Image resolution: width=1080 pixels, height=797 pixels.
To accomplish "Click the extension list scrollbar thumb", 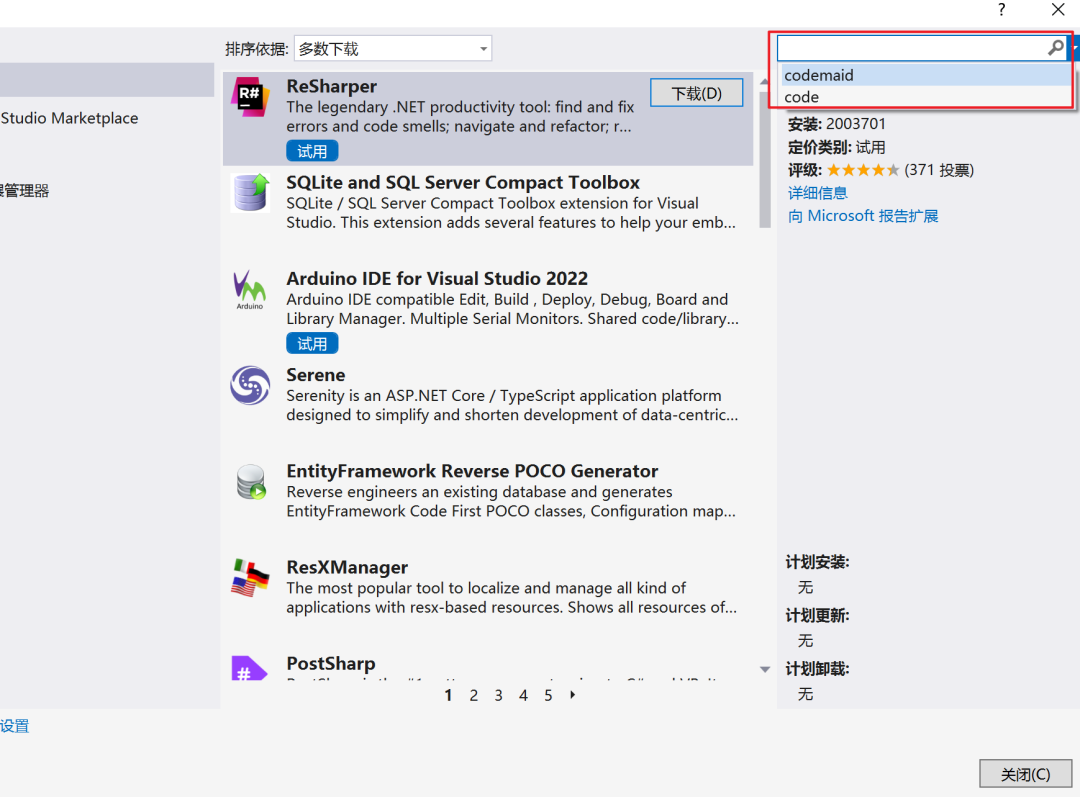I will pyautogui.click(x=765, y=159).
